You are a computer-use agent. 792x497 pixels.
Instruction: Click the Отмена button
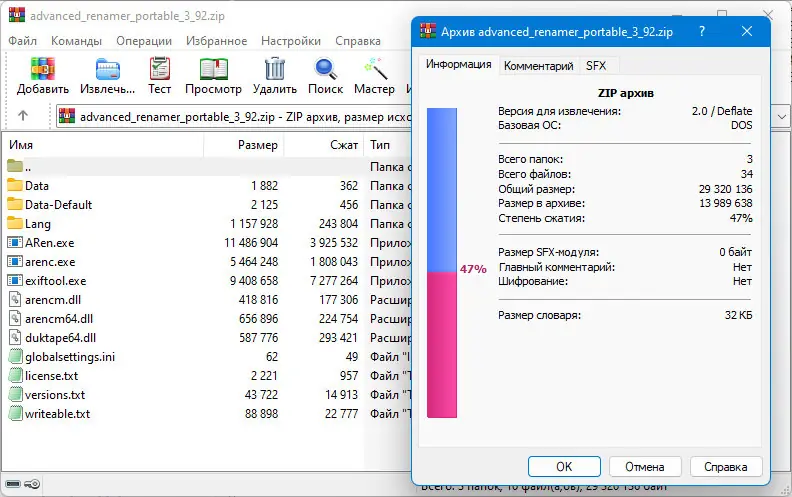tap(645, 466)
